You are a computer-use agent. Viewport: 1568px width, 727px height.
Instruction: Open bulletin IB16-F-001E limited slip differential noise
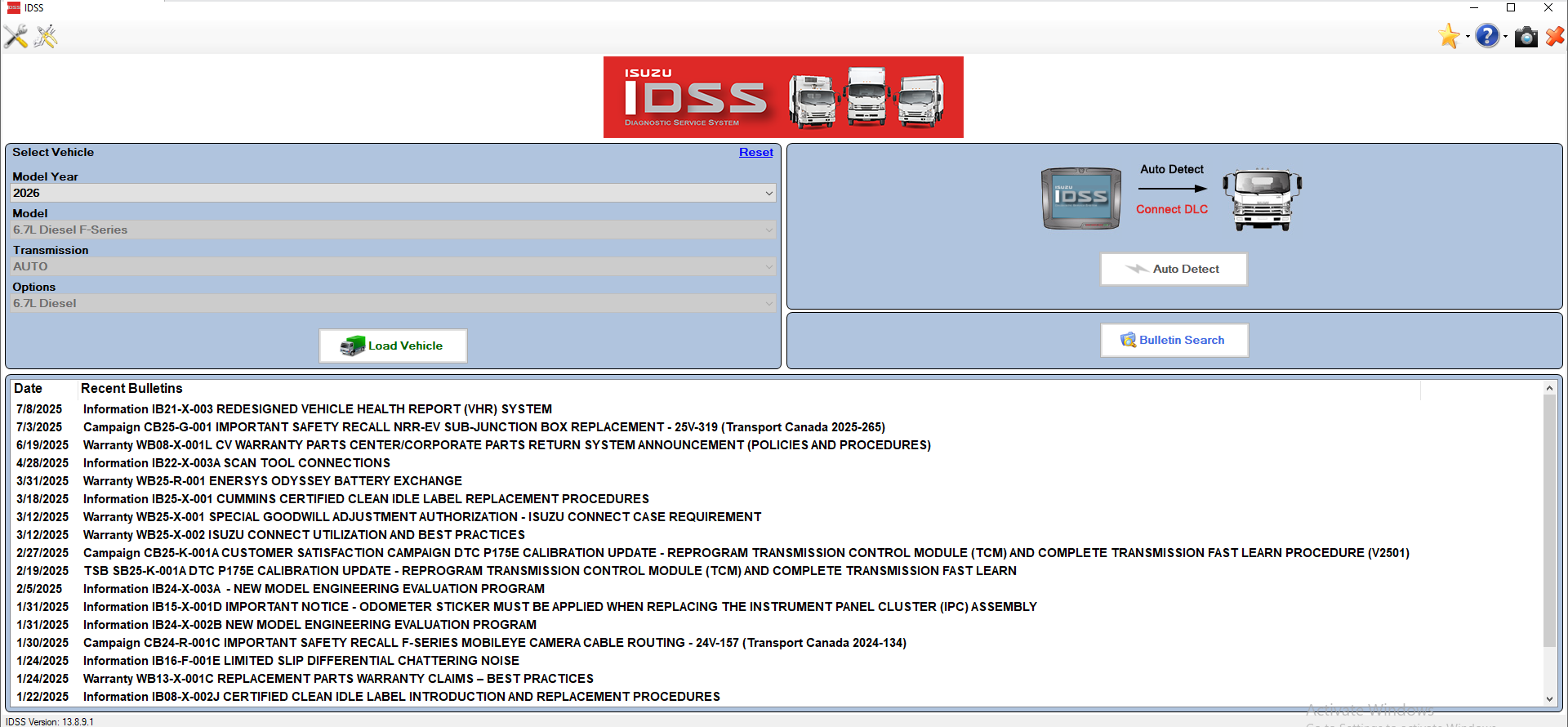(x=301, y=661)
